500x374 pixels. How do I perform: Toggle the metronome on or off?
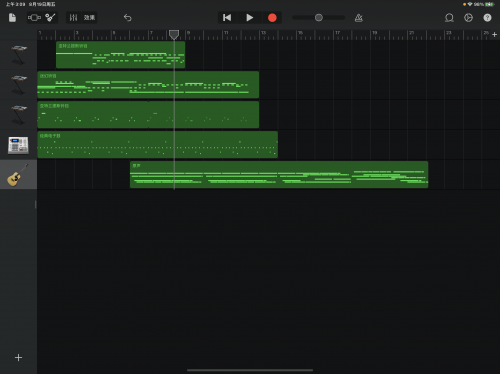pos(359,18)
